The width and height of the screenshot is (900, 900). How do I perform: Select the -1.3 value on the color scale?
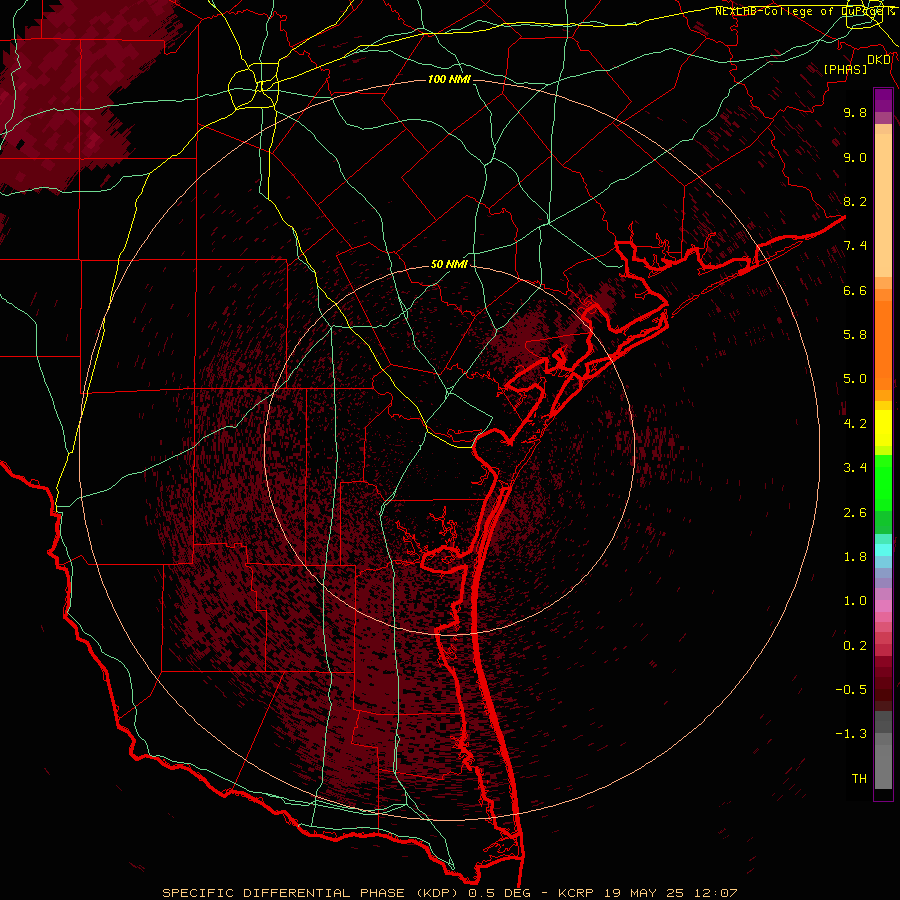851,734
